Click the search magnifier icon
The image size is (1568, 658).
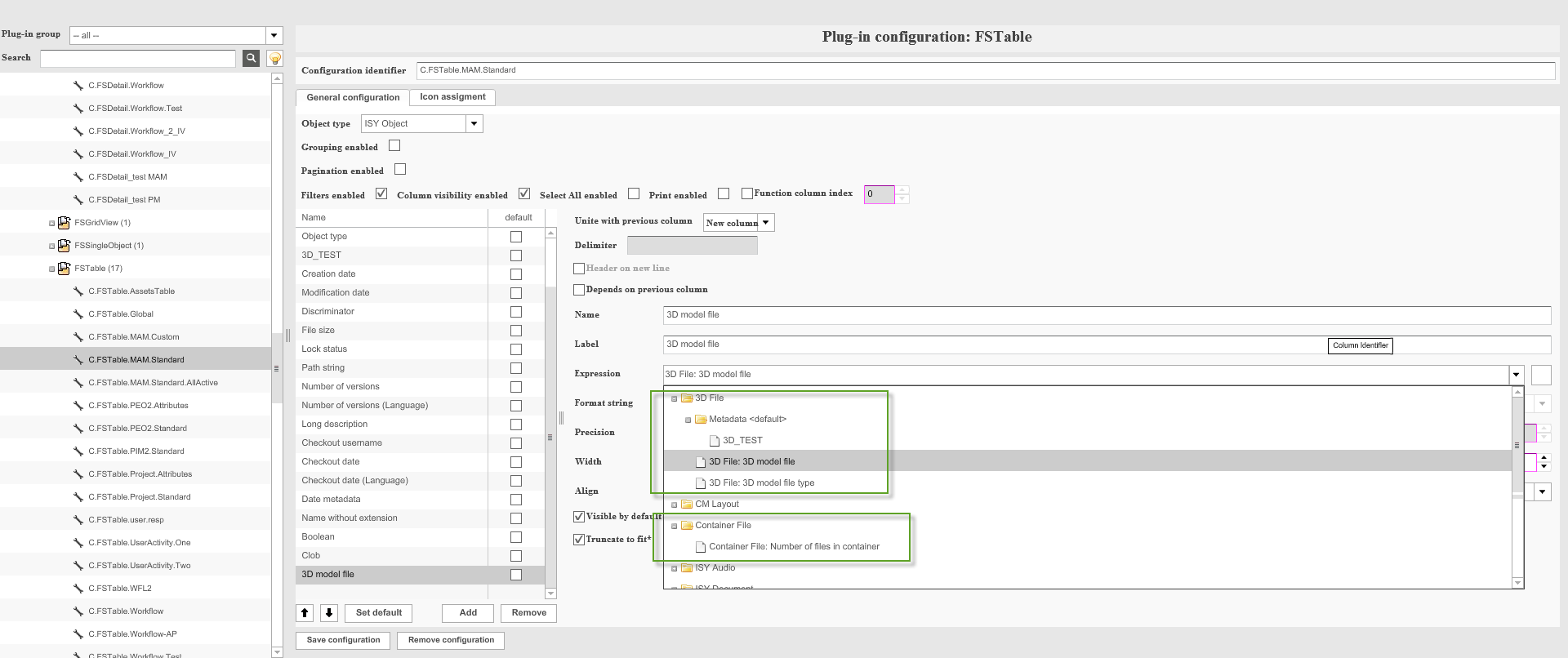pyautogui.click(x=251, y=58)
